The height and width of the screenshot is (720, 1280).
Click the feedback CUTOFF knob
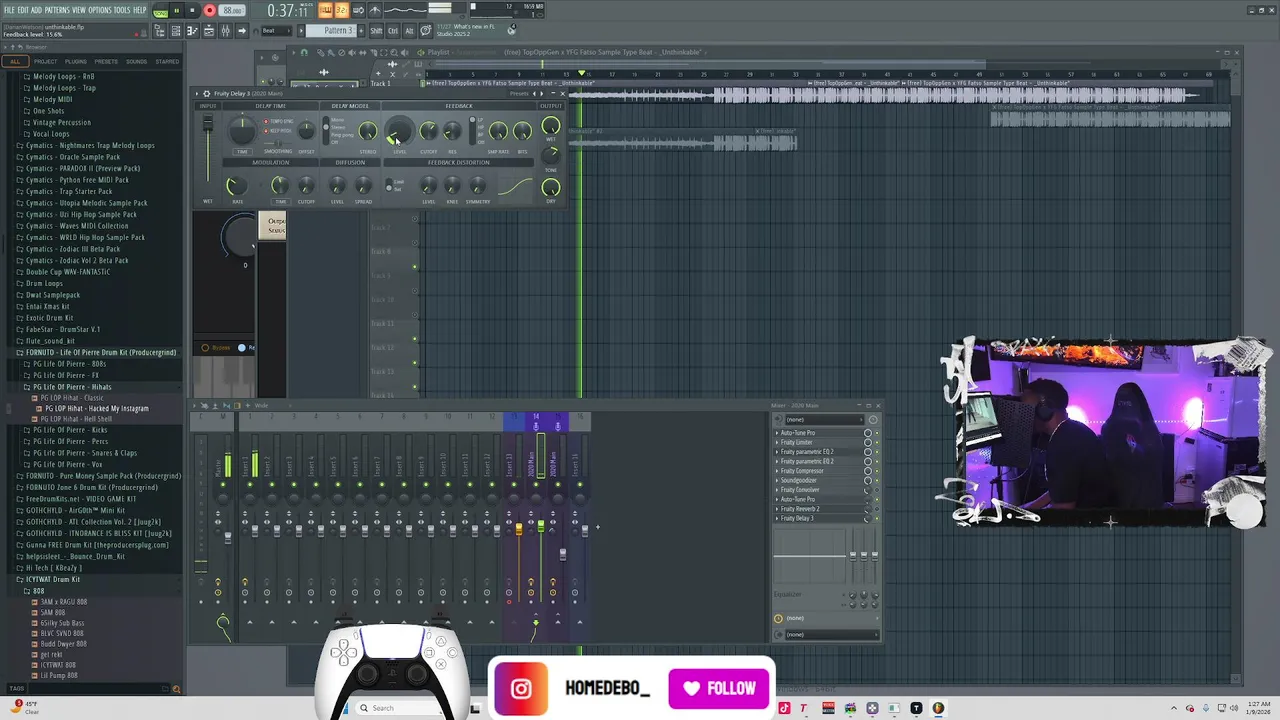click(x=428, y=132)
